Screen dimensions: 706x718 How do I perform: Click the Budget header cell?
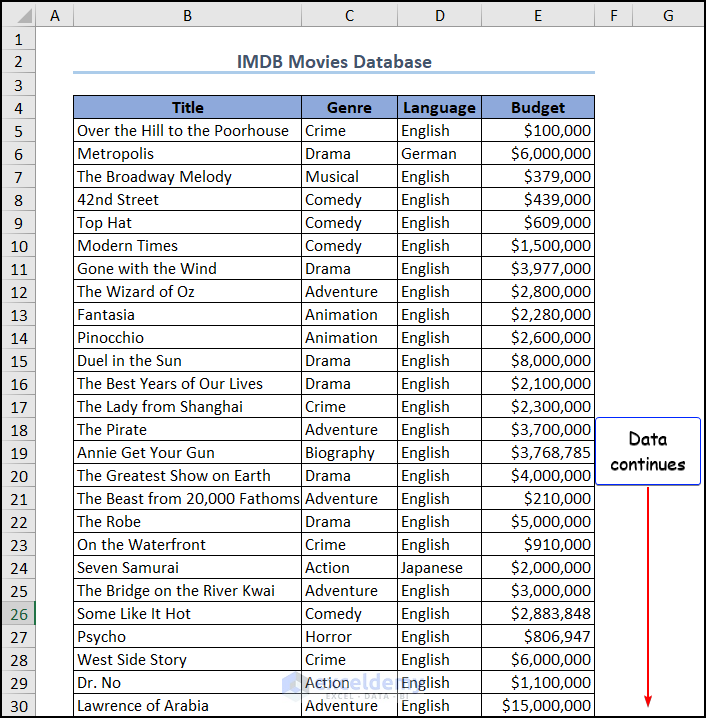[538, 108]
